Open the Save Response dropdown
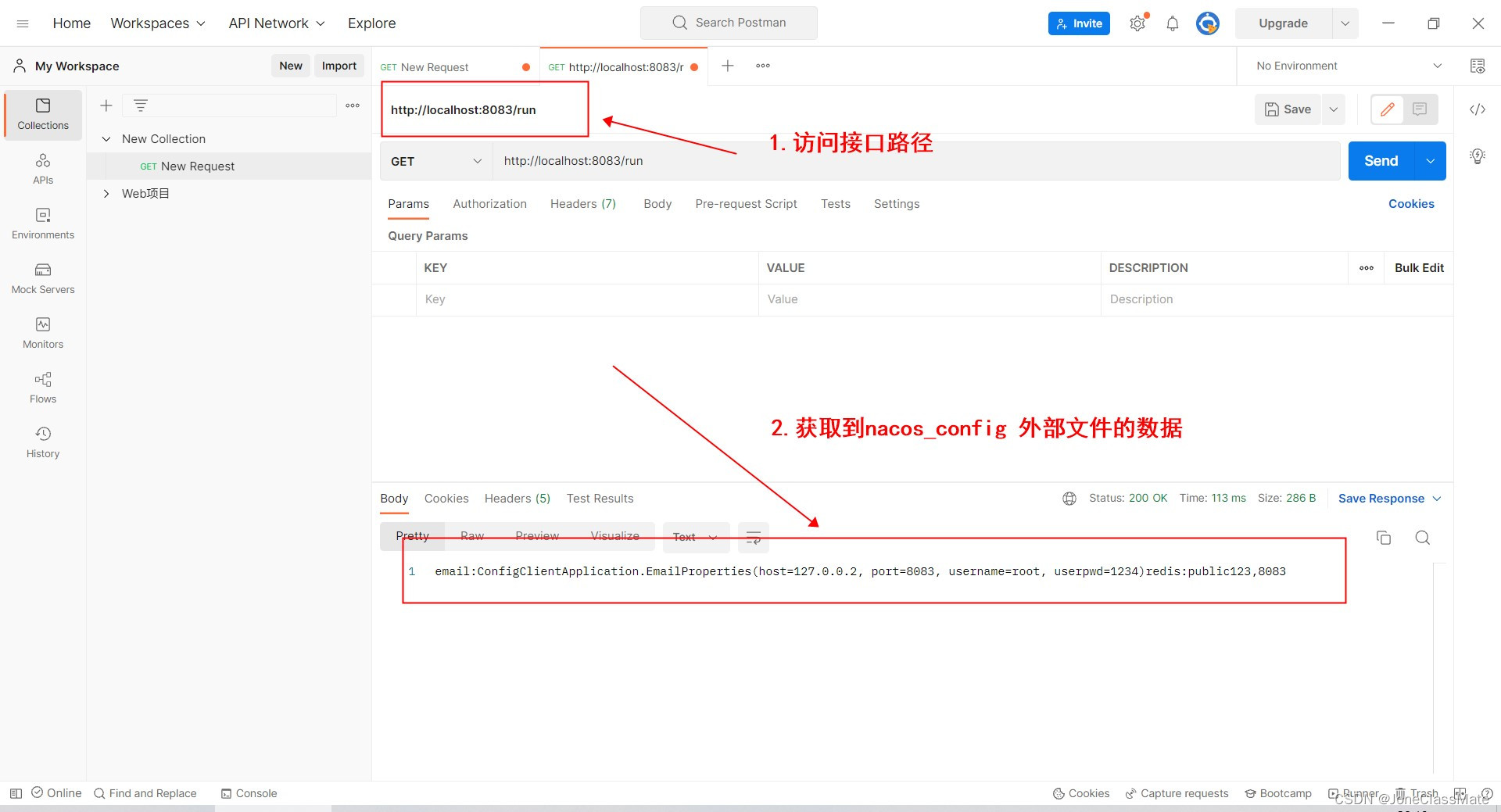Screen dimensions: 1501x812 pyautogui.click(x=1389, y=499)
